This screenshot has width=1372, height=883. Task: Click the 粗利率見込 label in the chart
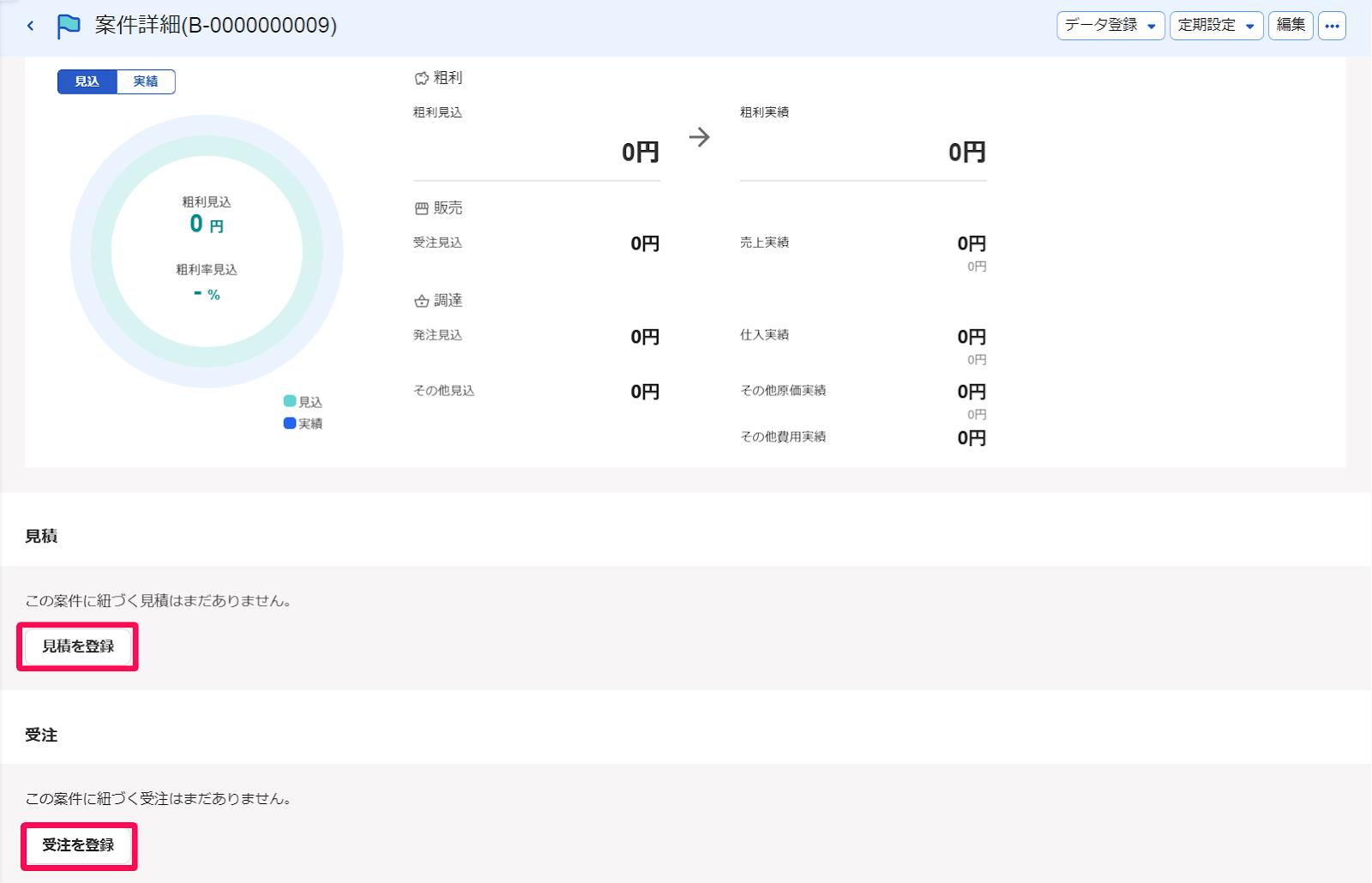point(207,270)
